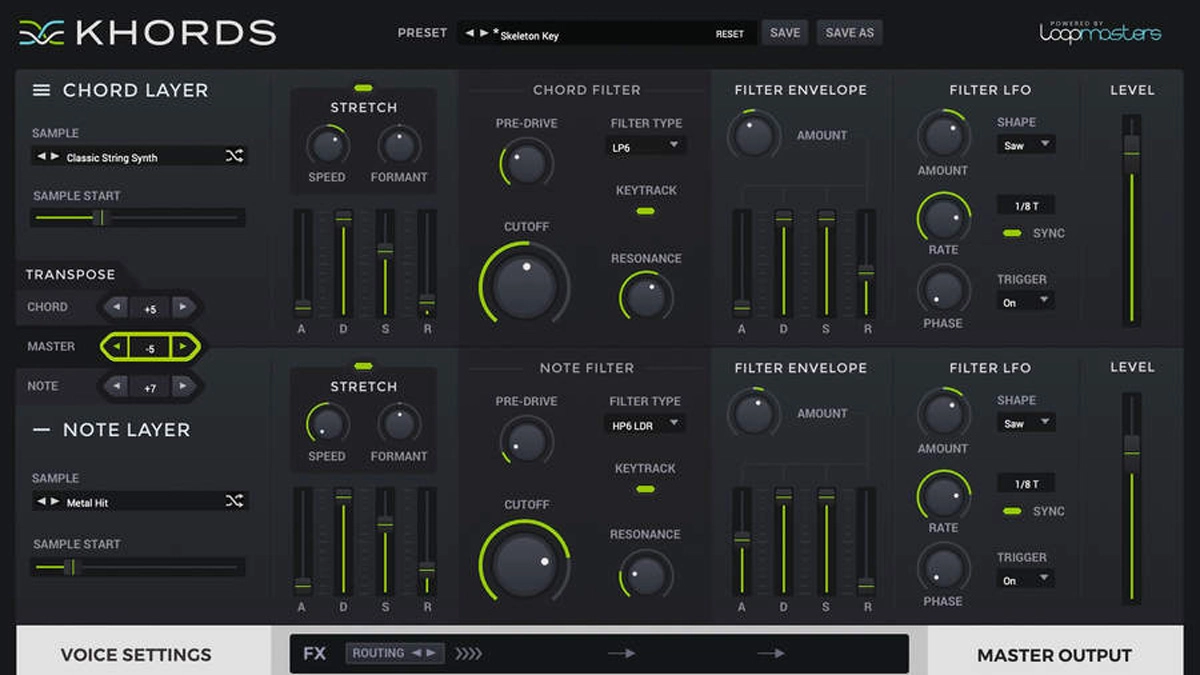Image resolution: width=1200 pixels, height=675 pixels.
Task: Click the Loopmasters logo
Action: (x=1100, y=32)
